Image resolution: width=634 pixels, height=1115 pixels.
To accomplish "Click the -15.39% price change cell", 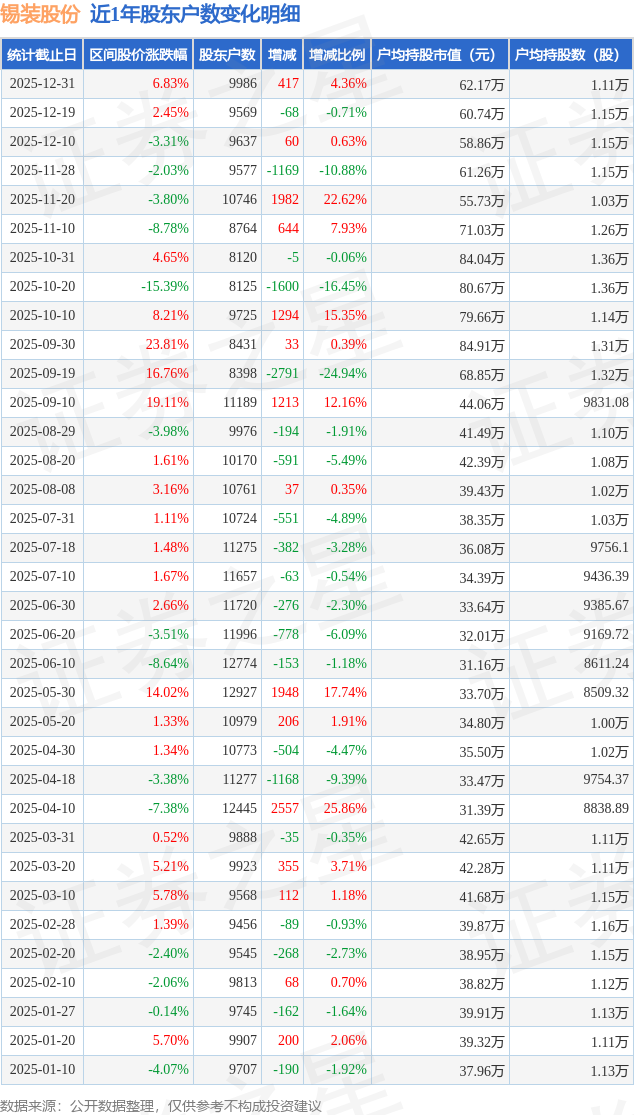I will coord(165,287).
